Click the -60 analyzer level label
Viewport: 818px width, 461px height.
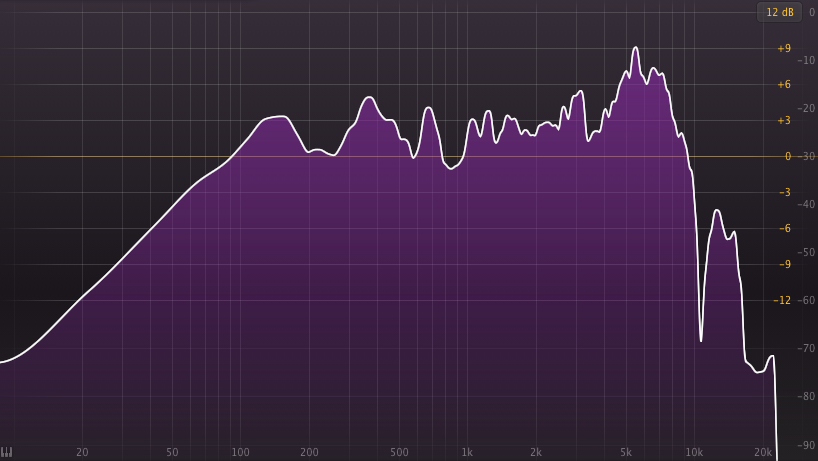(807, 300)
